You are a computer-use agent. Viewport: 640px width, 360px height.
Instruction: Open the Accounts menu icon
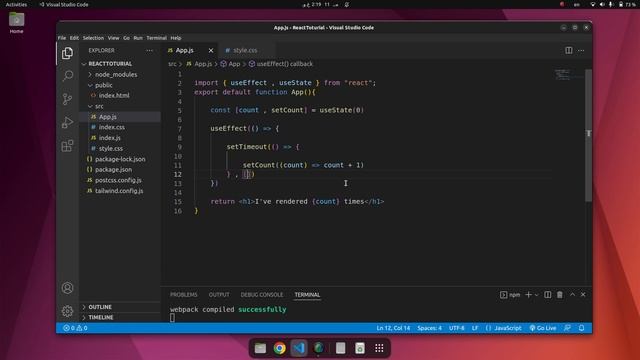pyautogui.click(x=67, y=288)
